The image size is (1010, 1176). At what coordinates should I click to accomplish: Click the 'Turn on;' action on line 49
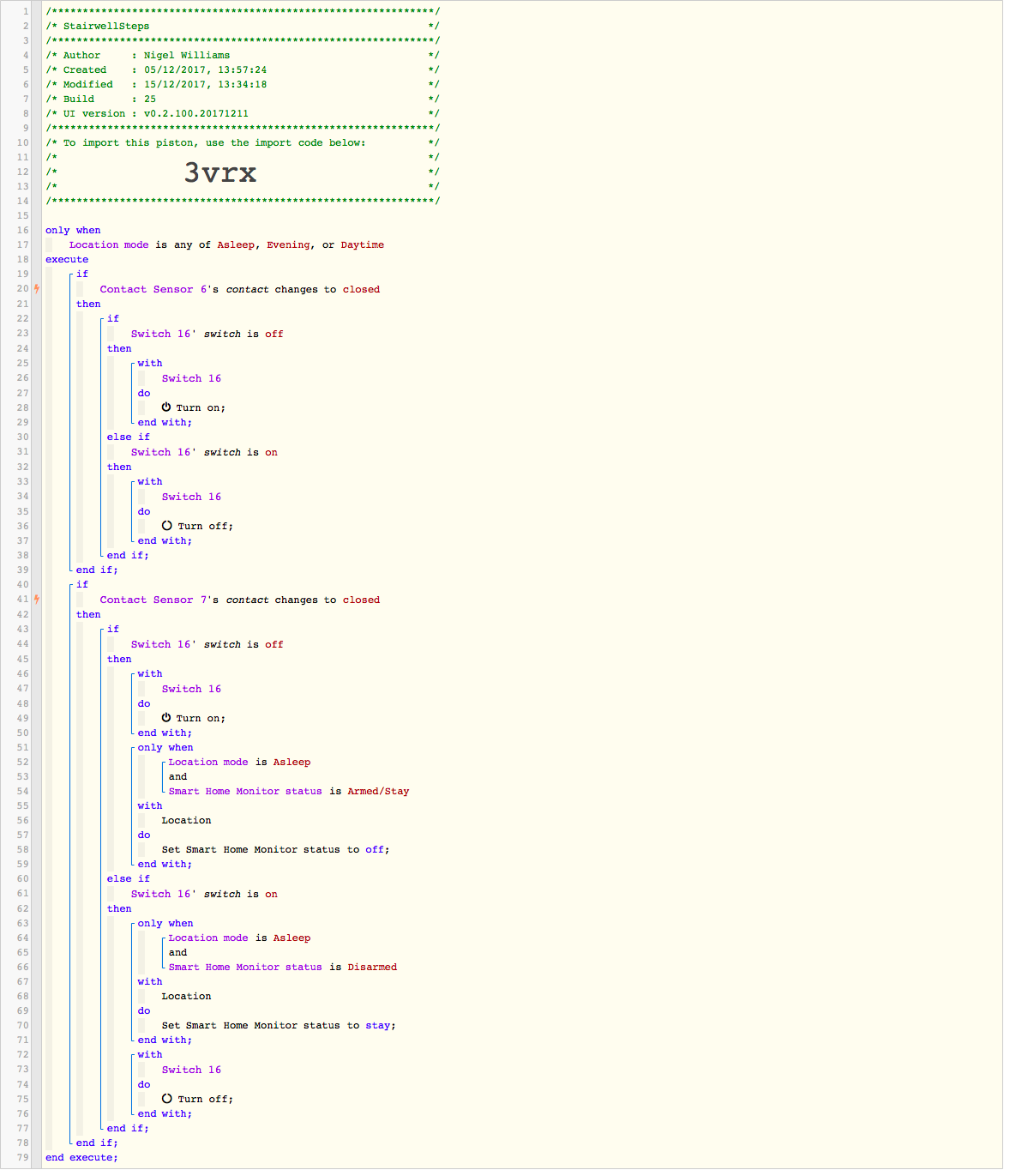pyautogui.click(x=201, y=718)
